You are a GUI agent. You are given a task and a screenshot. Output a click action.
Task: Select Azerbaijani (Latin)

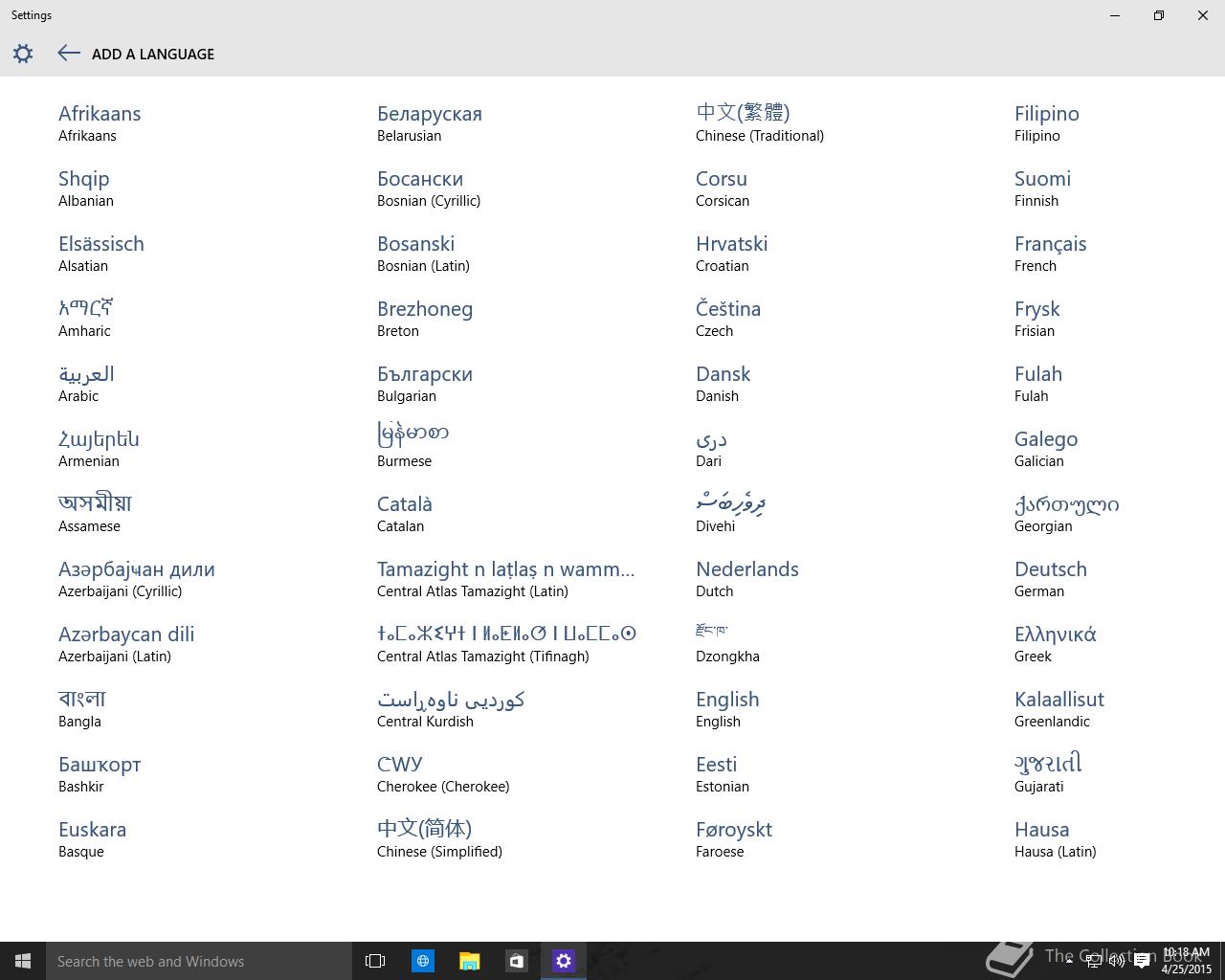click(126, 644)
